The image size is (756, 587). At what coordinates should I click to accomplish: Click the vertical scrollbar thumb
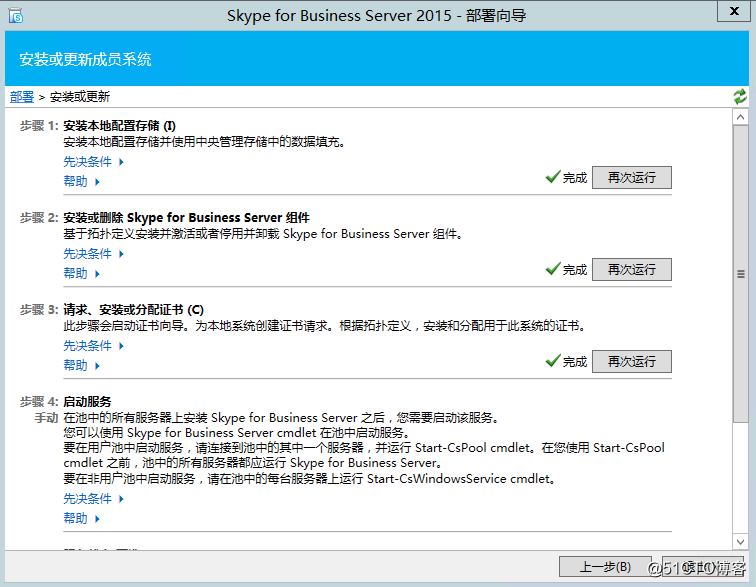point(740,273)
